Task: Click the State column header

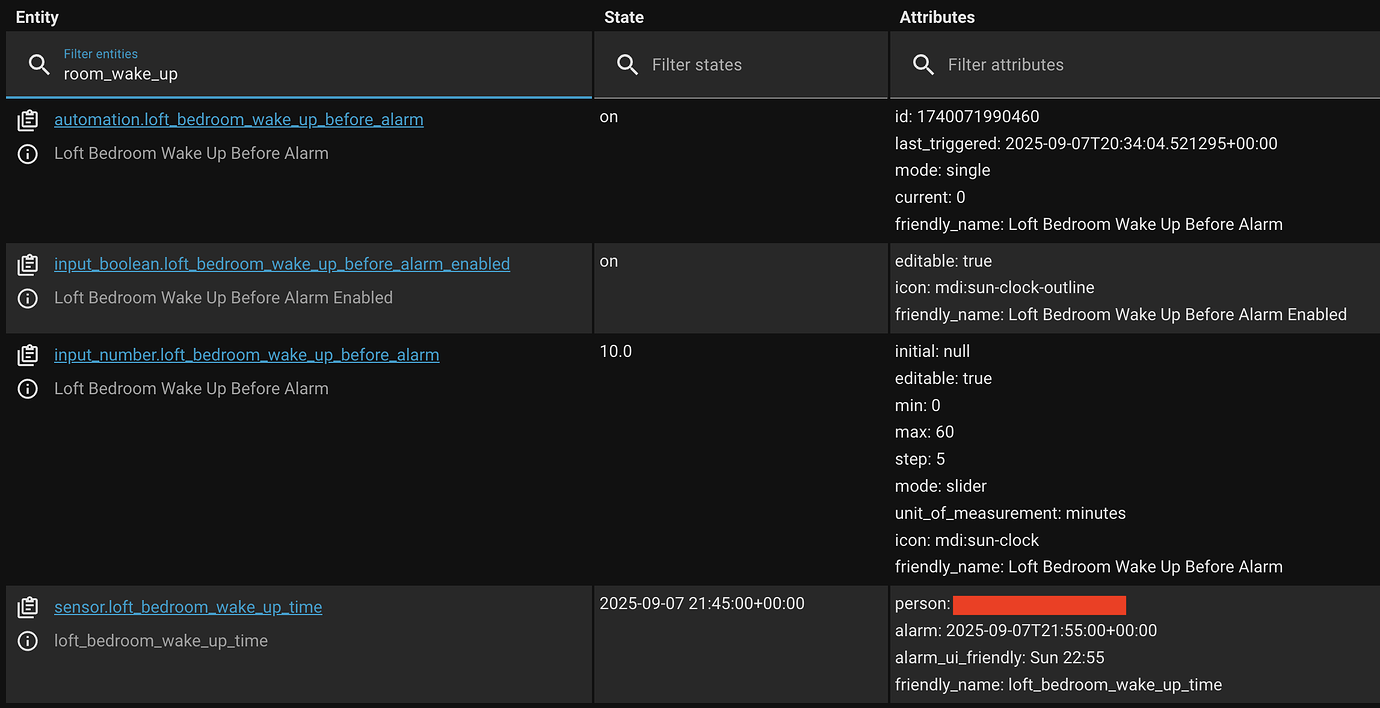Action: pos(623,16)
